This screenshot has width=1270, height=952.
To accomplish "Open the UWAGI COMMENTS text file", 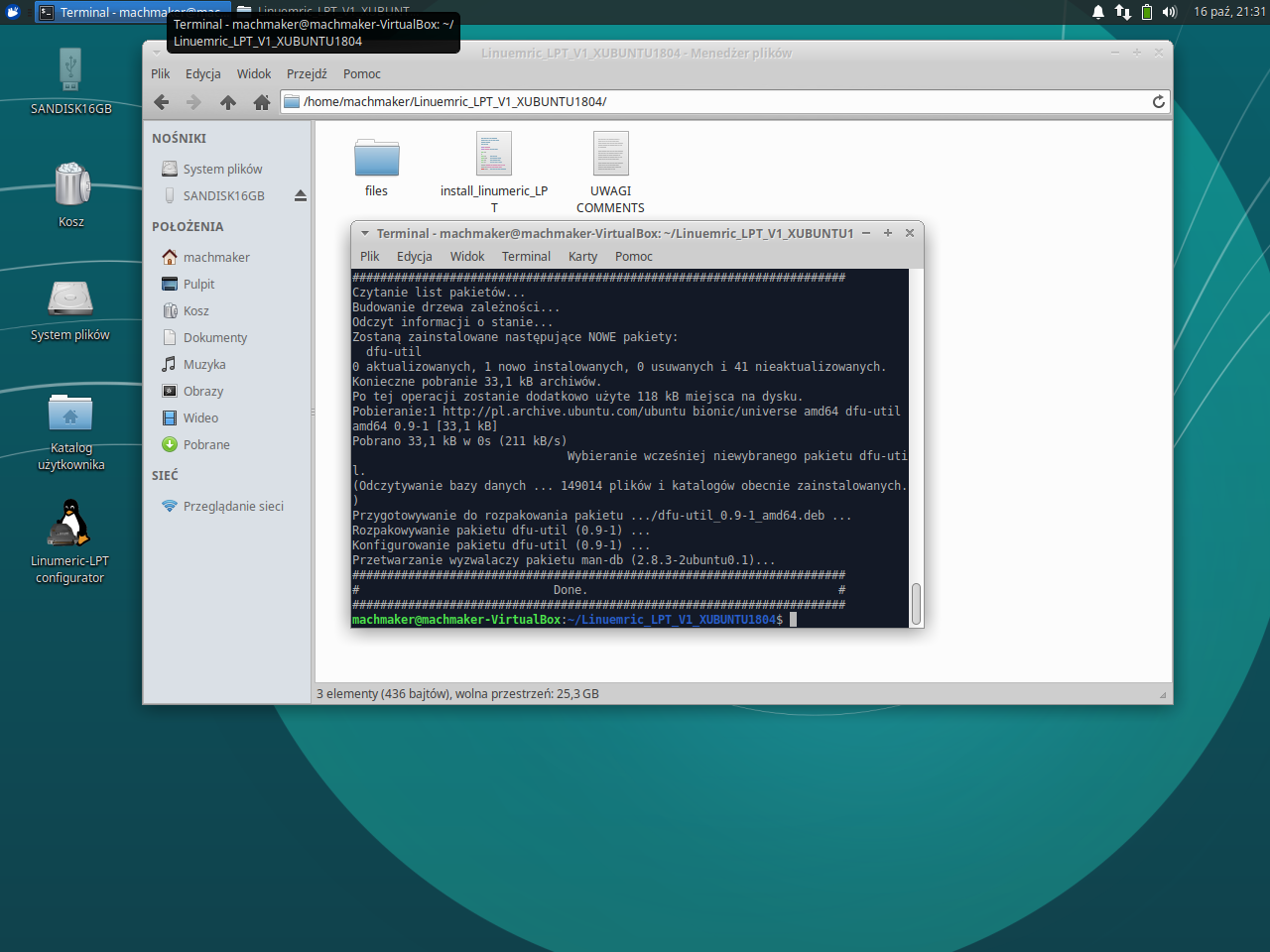I will click(611, 156).
